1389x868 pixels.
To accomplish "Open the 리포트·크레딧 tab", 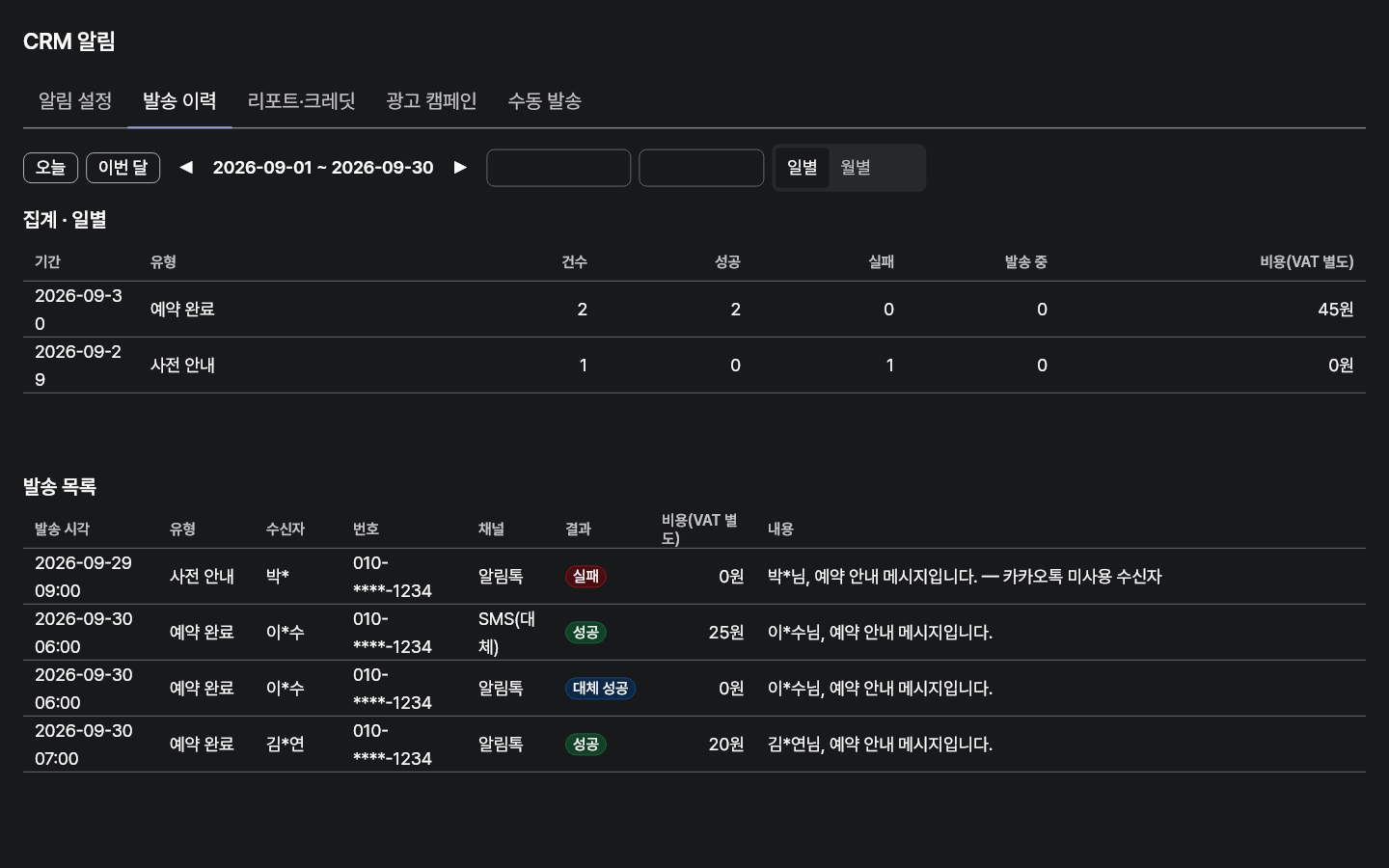I will point(302,101).
